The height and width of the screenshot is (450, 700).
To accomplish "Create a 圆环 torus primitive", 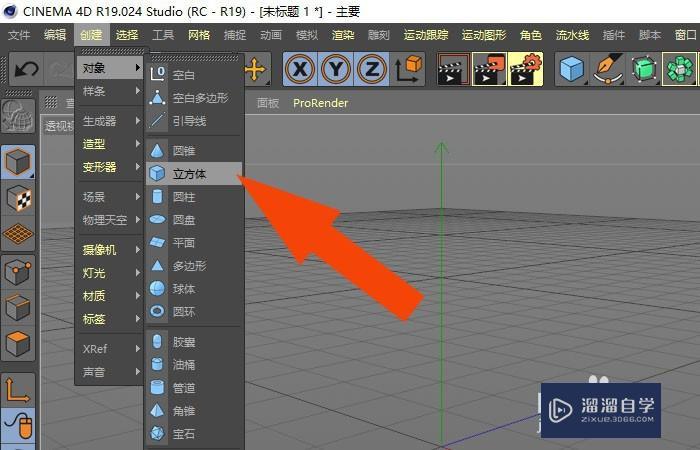I will pyautogui.click(x=195, y=312).
